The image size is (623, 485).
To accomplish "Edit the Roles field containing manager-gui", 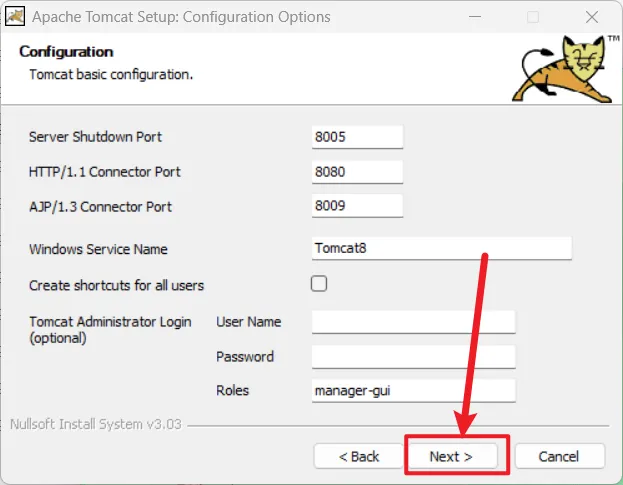I will (414, 391).
